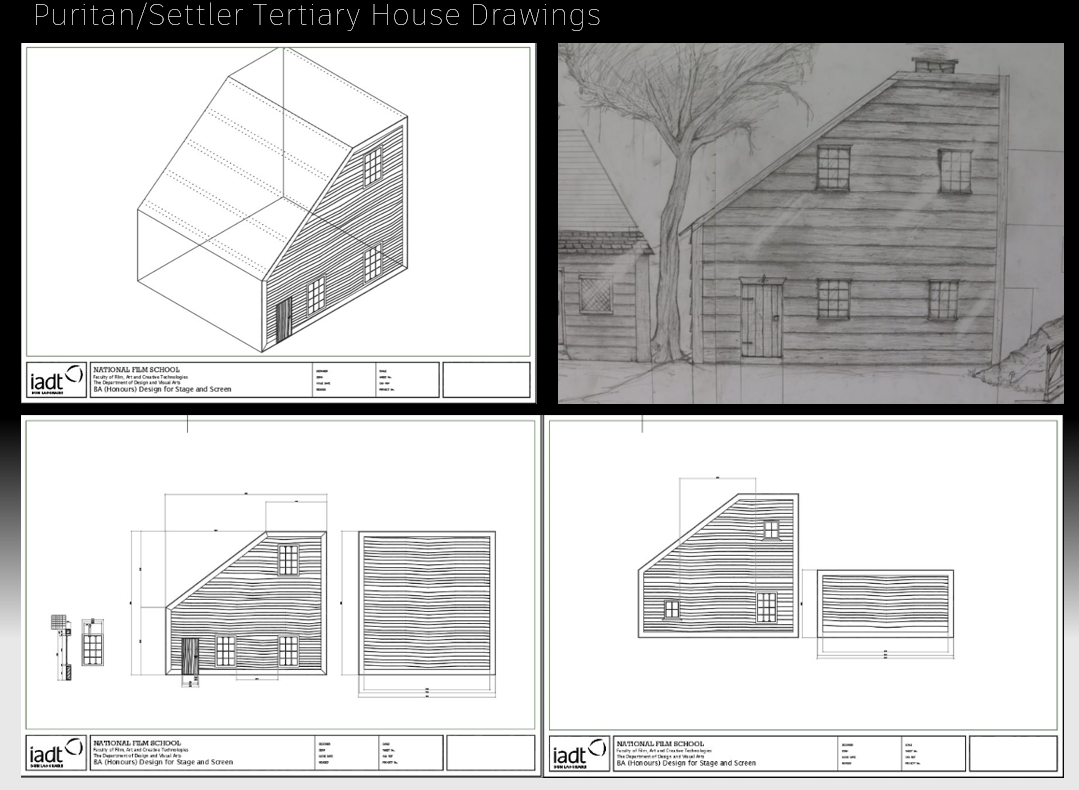Select the door in the isometric drawing
The height and width of the screenshot is (790, 1079).
(283, 319)
